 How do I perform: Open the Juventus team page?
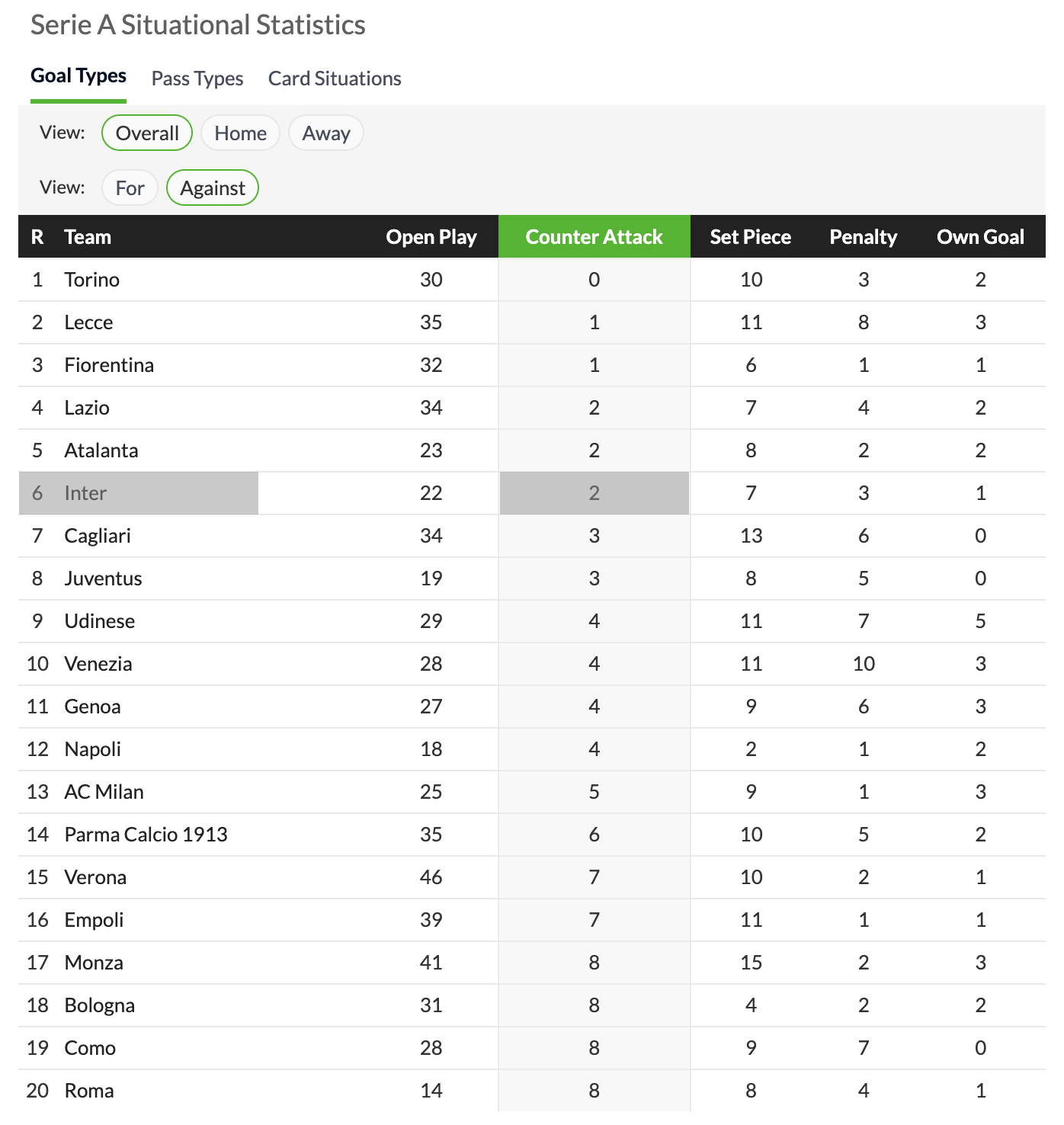[104, 579]
